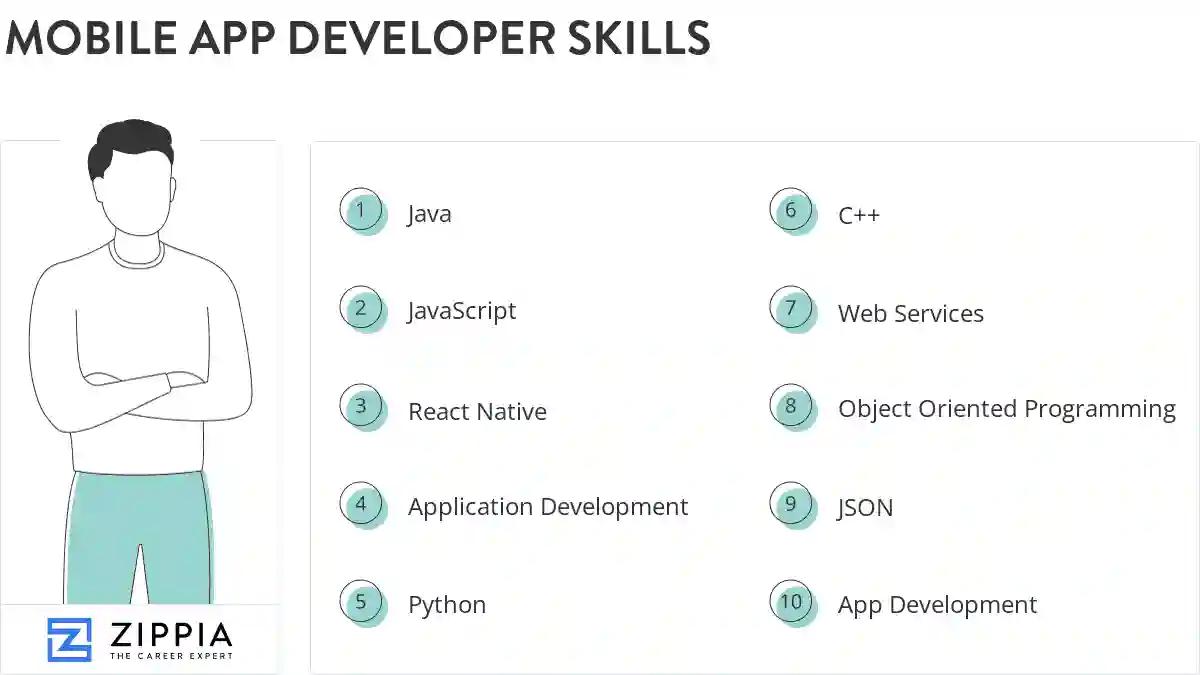Click the number 3 badge near React Native

362,407
